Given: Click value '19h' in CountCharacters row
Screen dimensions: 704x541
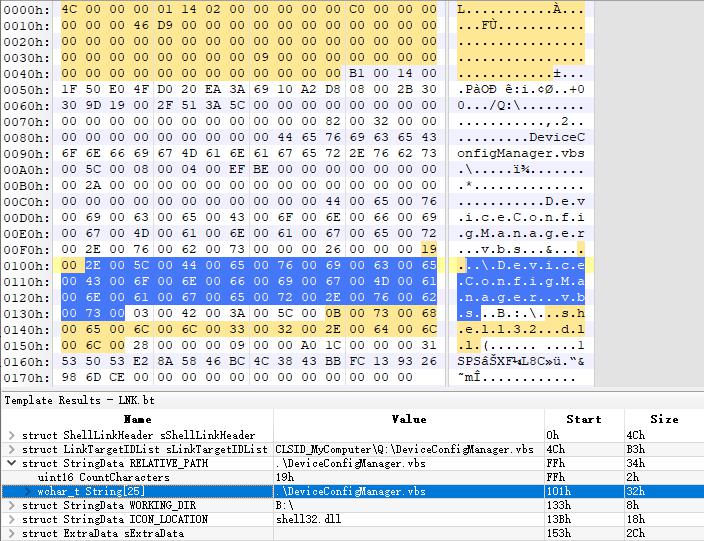Looking at the screenshot, I should coord(285,477).
